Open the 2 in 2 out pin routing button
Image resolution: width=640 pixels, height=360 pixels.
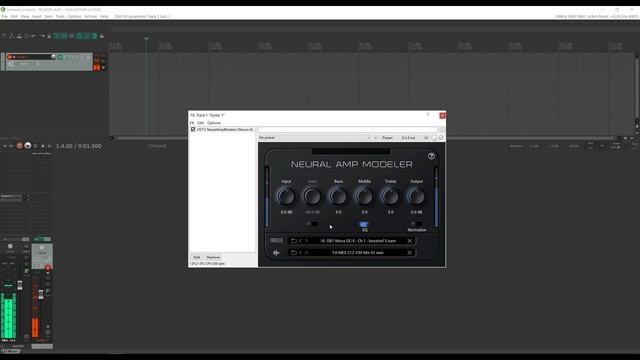click(x=408, y=138)
